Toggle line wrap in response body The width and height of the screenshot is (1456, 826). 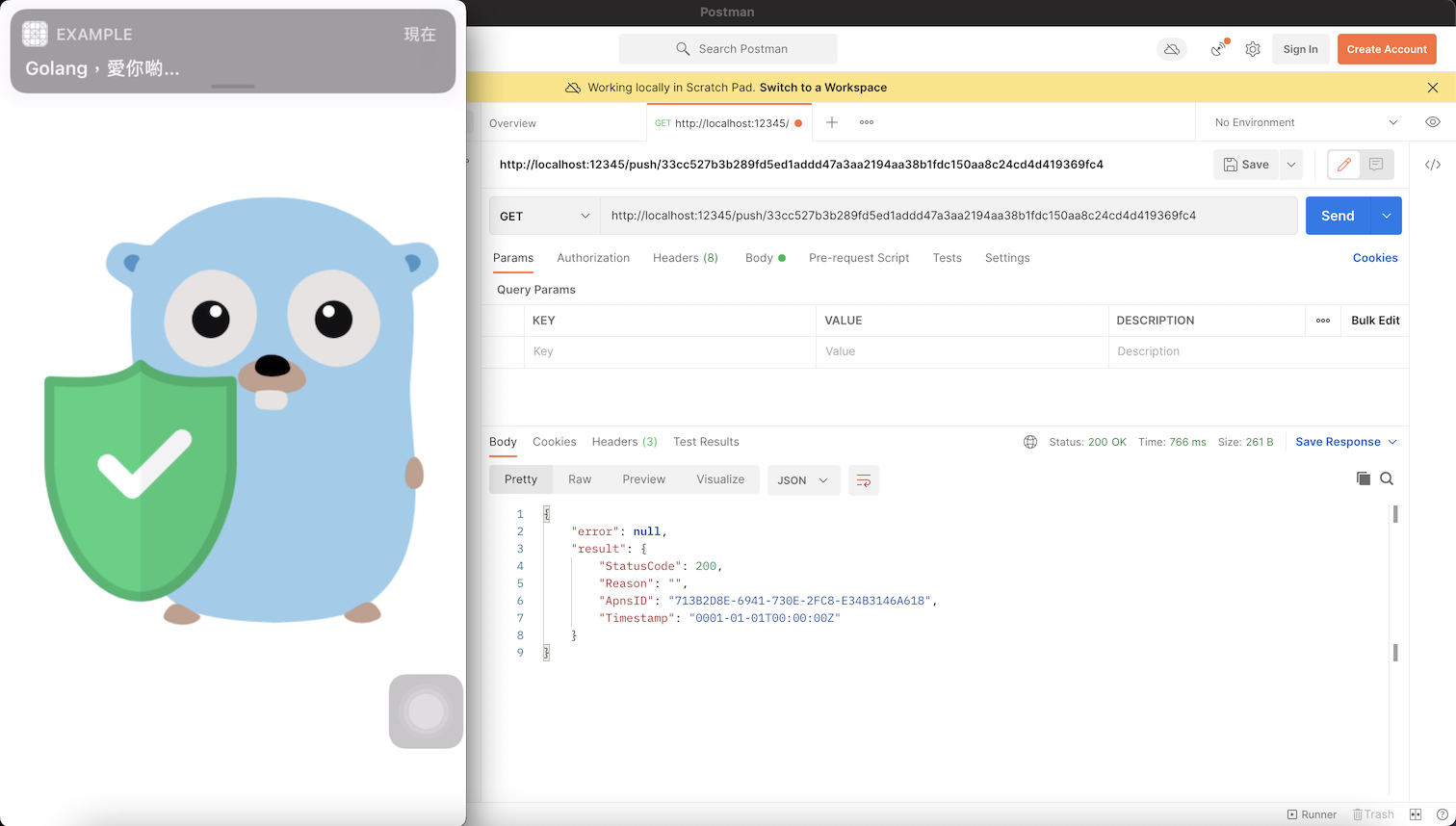click(x=864, y=480)
